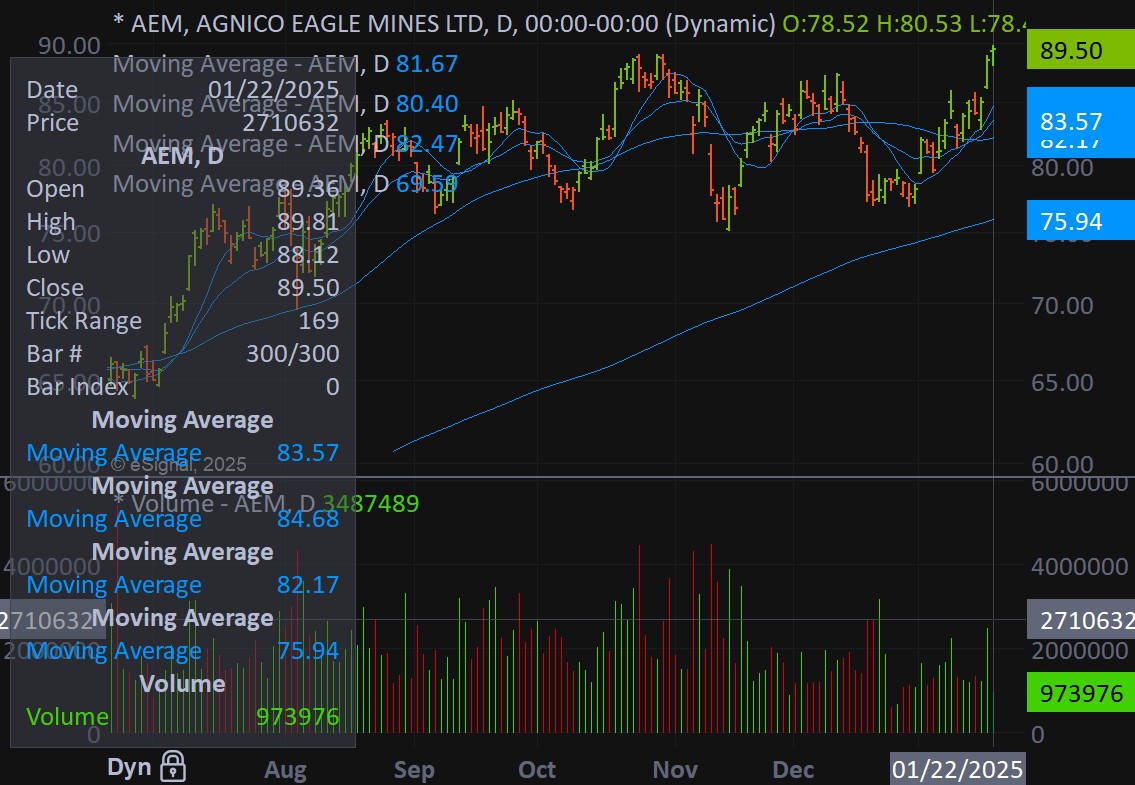Click the Volume 973976 row in data window
Image resolution: width=1135 pixels, height=785 pixels.
tap(182, 716)
